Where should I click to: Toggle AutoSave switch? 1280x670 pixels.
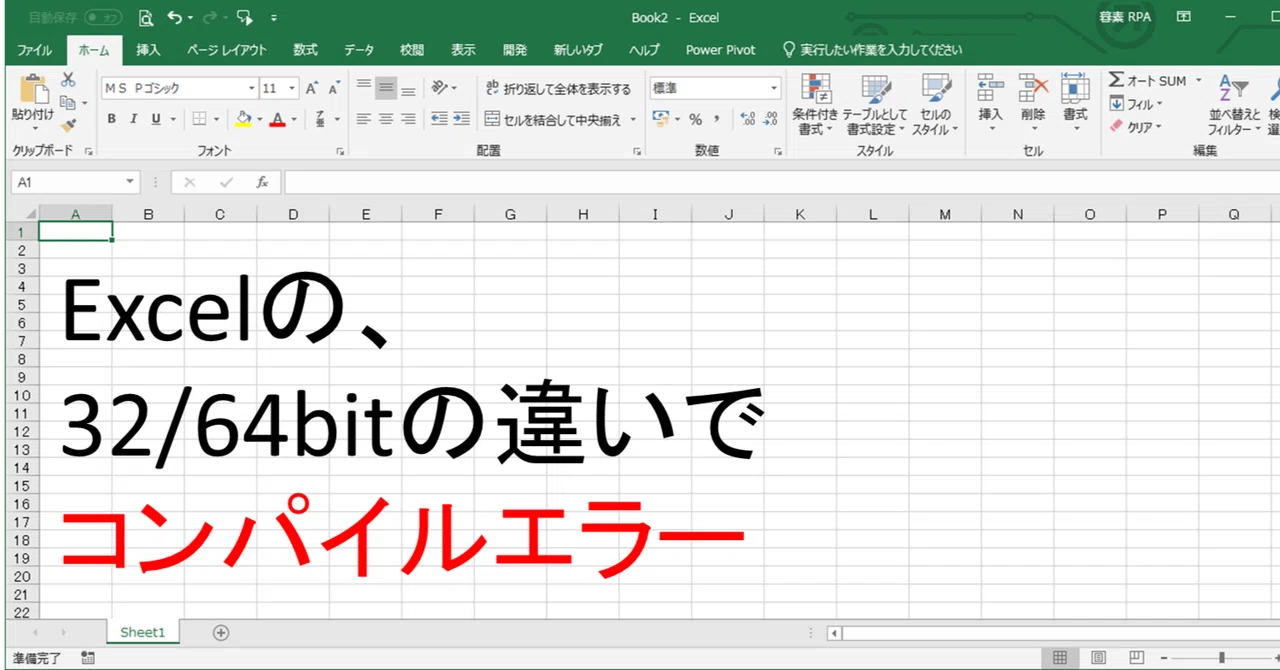(103, 18)
